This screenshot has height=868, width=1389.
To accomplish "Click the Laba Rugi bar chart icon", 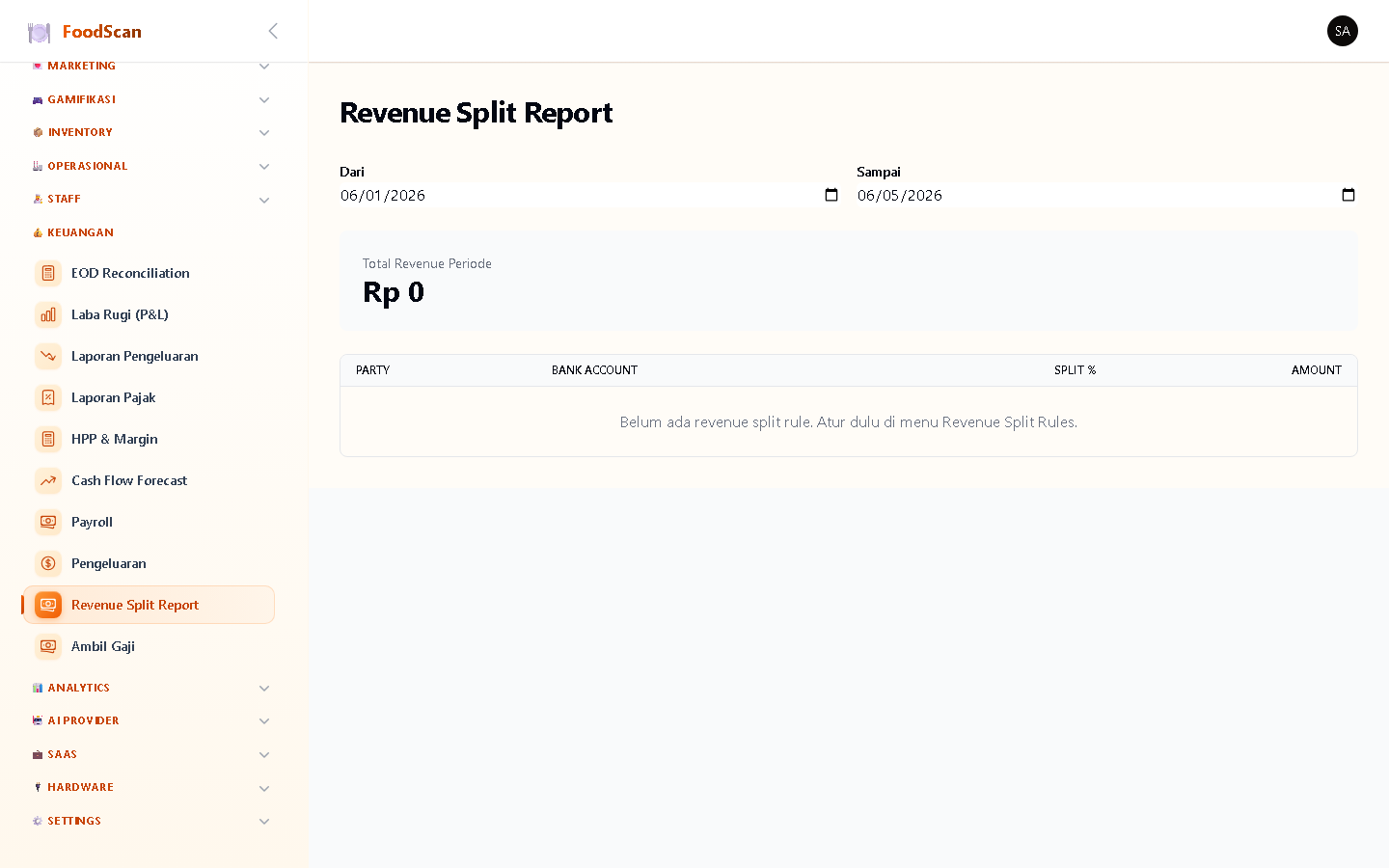I will click(x=48, y=314).
